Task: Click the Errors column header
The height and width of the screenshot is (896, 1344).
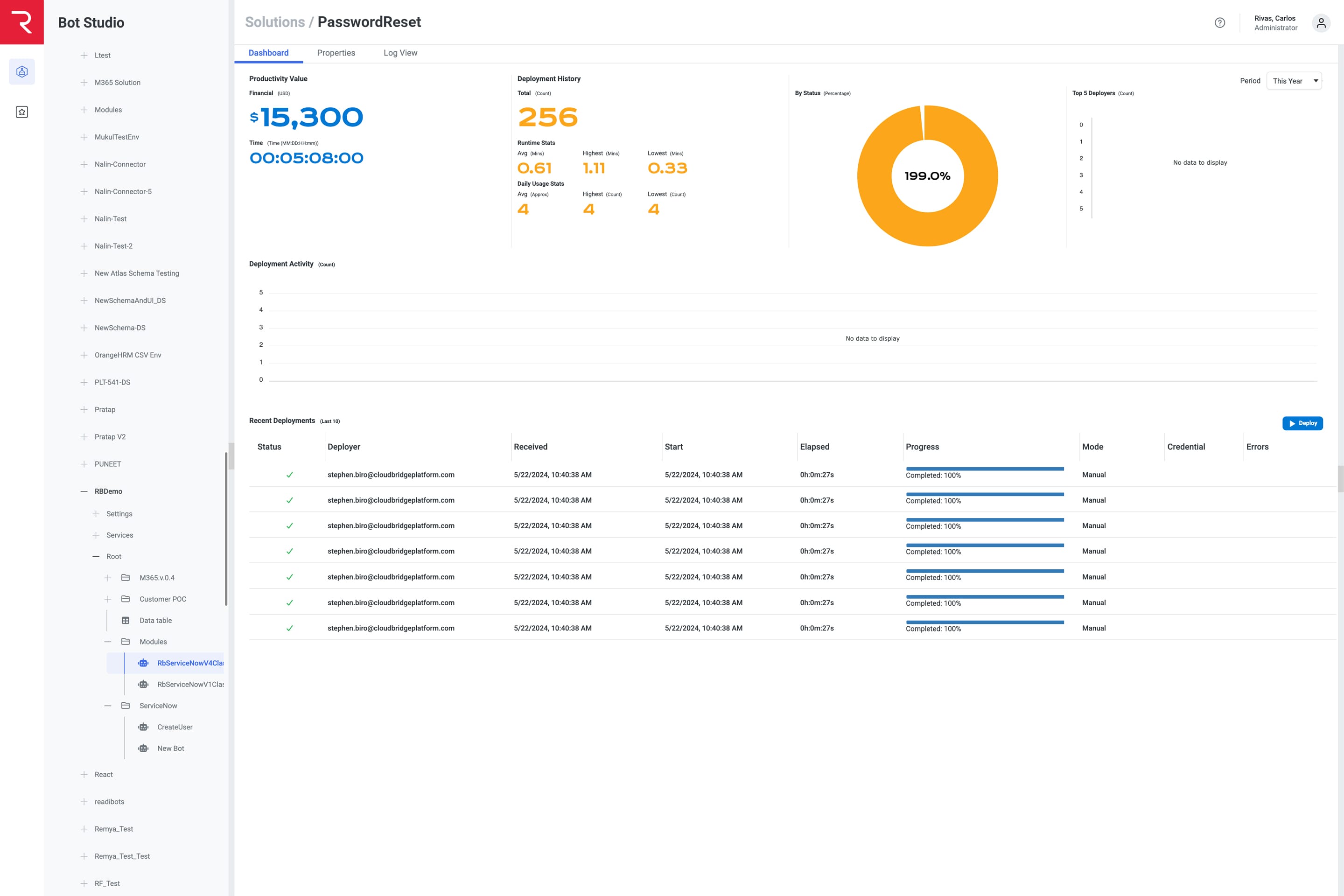Action: click(1257, 447)
